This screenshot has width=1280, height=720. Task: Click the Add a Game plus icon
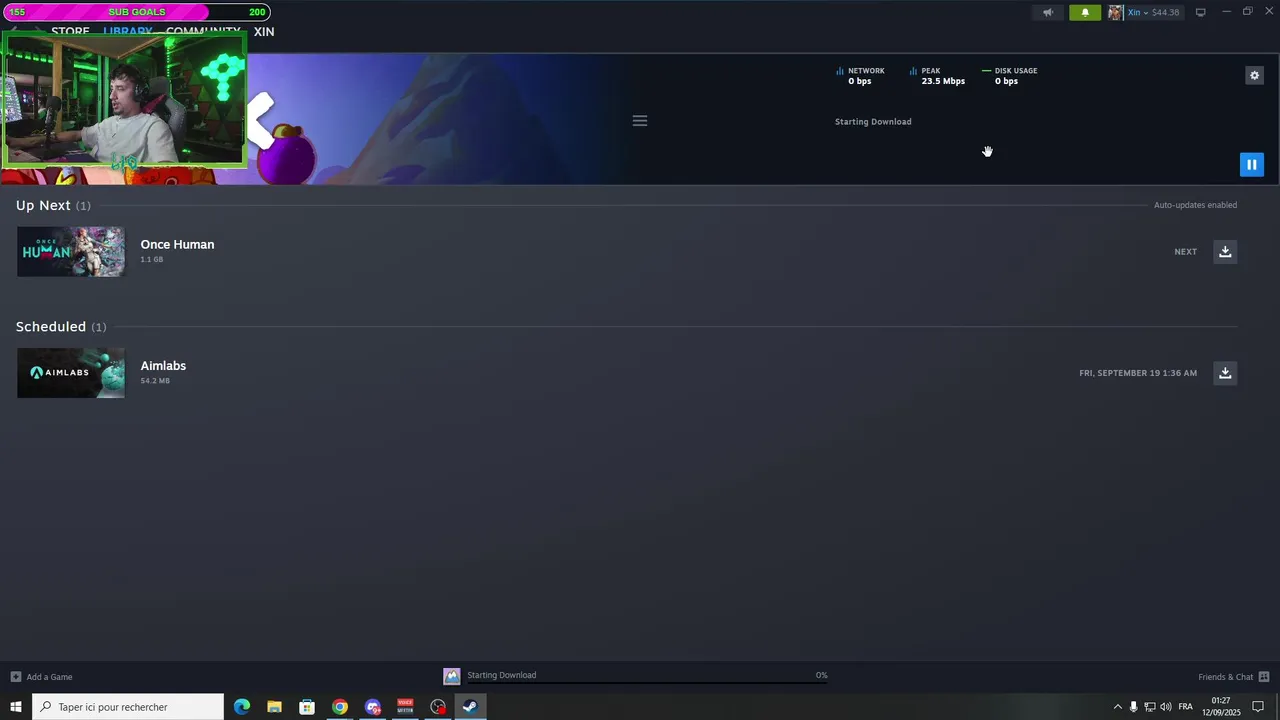point(15,677)
